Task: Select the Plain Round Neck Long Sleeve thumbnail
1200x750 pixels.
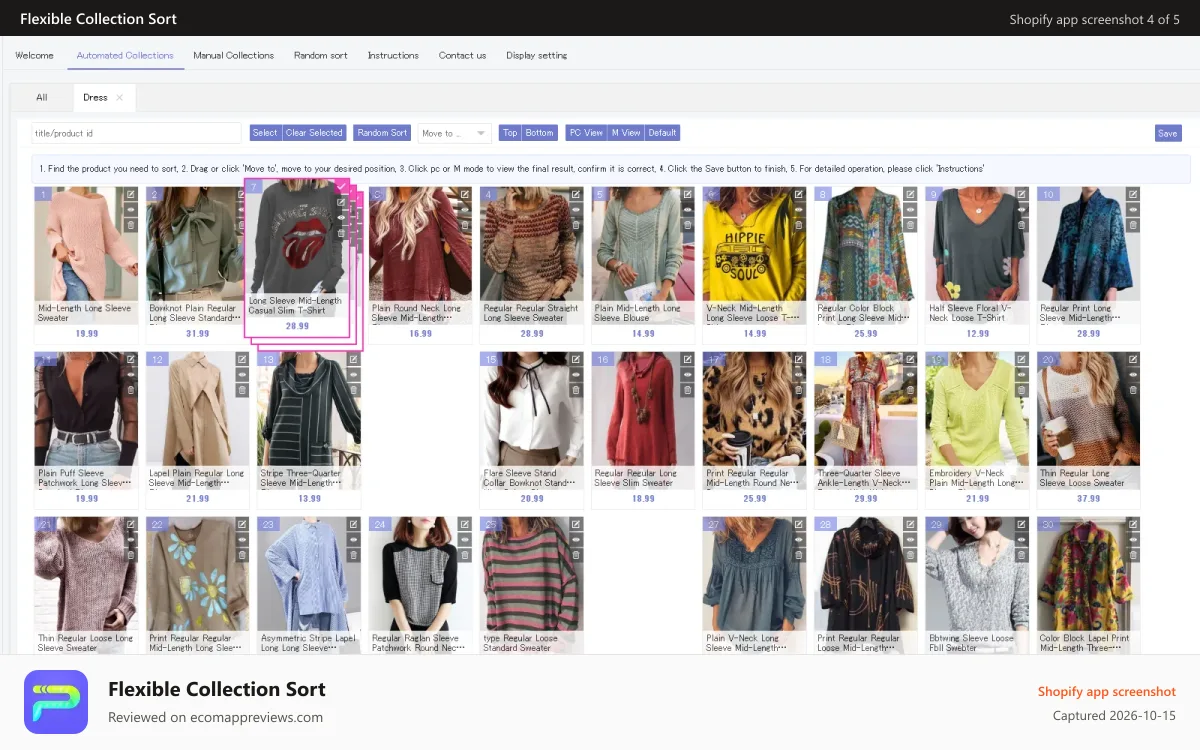Action: [420, 244]
